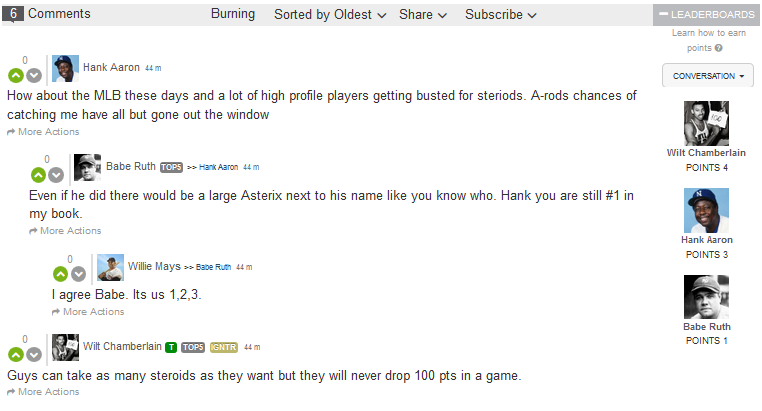Upvote Babe Ruth's reply
This screenshot has width=762, height=411.
click(x=38, y=175)
